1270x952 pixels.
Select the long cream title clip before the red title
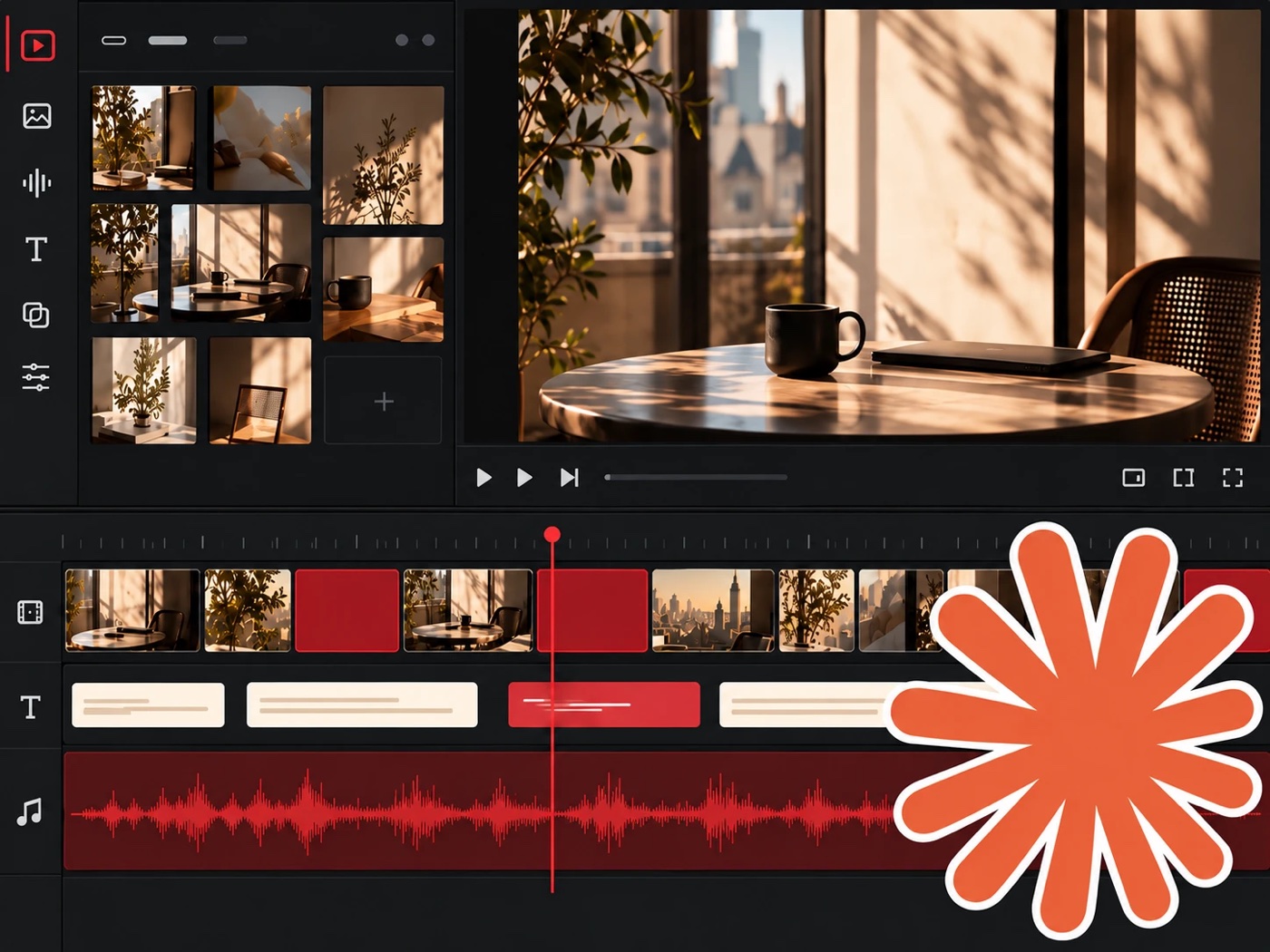point(362,705)
